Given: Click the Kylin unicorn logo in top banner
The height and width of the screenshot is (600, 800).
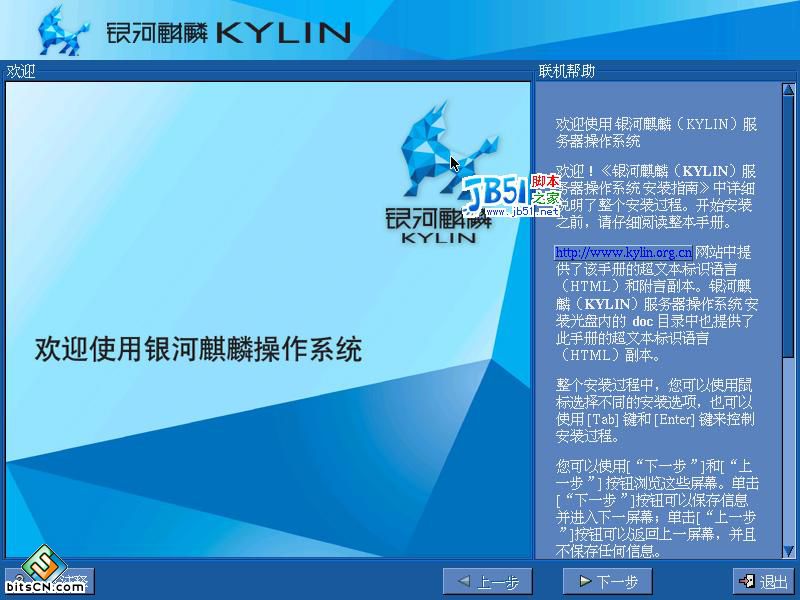Looking at the screenshot, I should [x=63, y=31].
